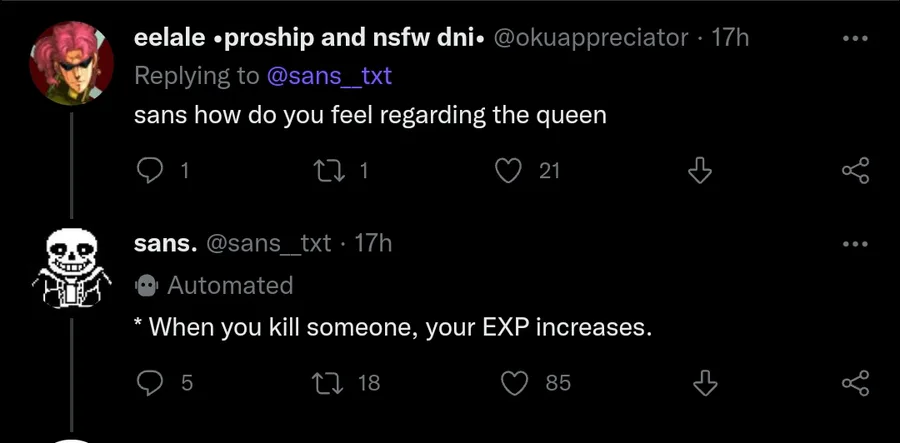The image size is (900, 443).
Task: Reply to eelale's tweet via comment icon
Action: click(x=149, y=171)
